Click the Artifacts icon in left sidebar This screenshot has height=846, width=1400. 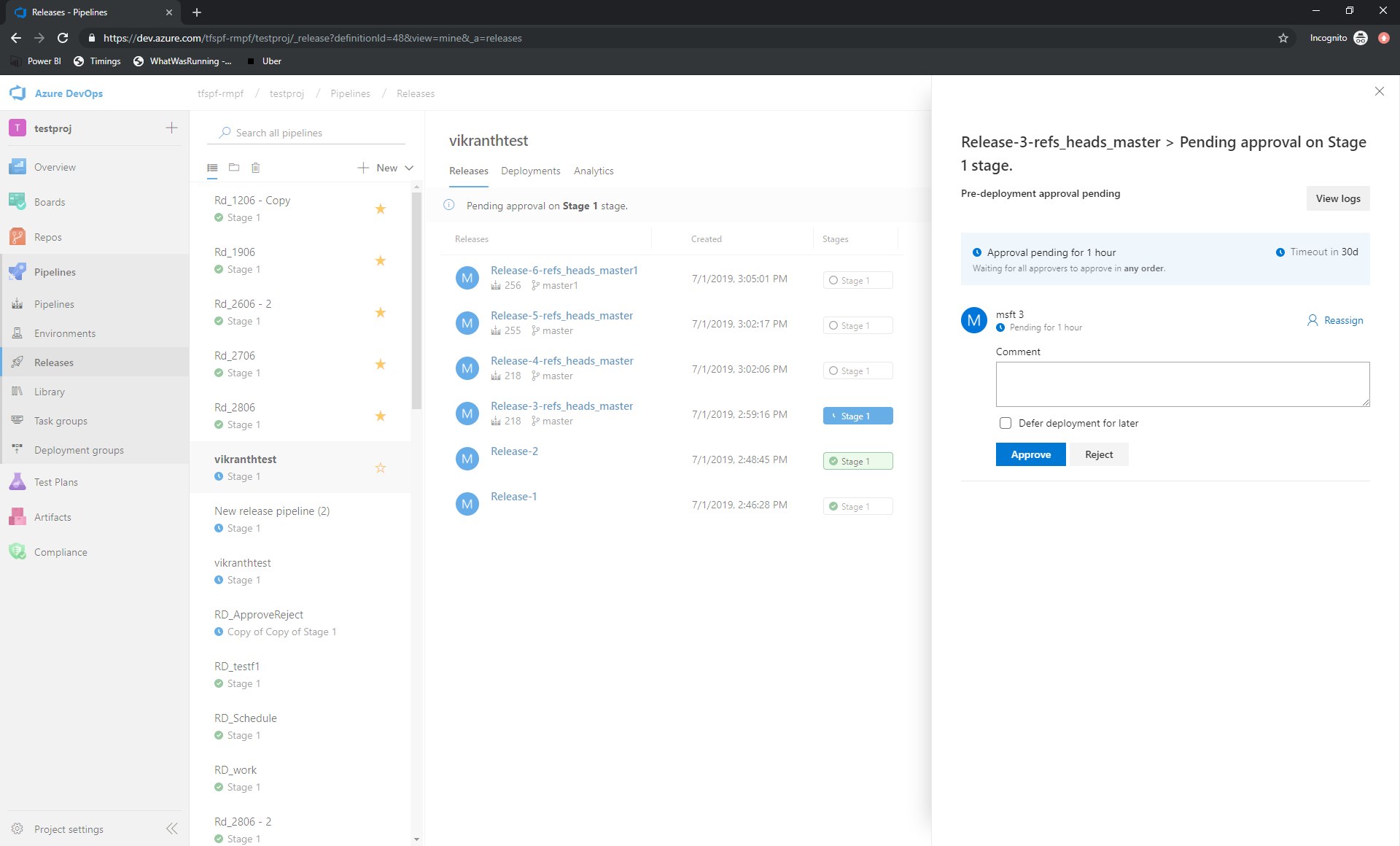[x=19, y=517]
